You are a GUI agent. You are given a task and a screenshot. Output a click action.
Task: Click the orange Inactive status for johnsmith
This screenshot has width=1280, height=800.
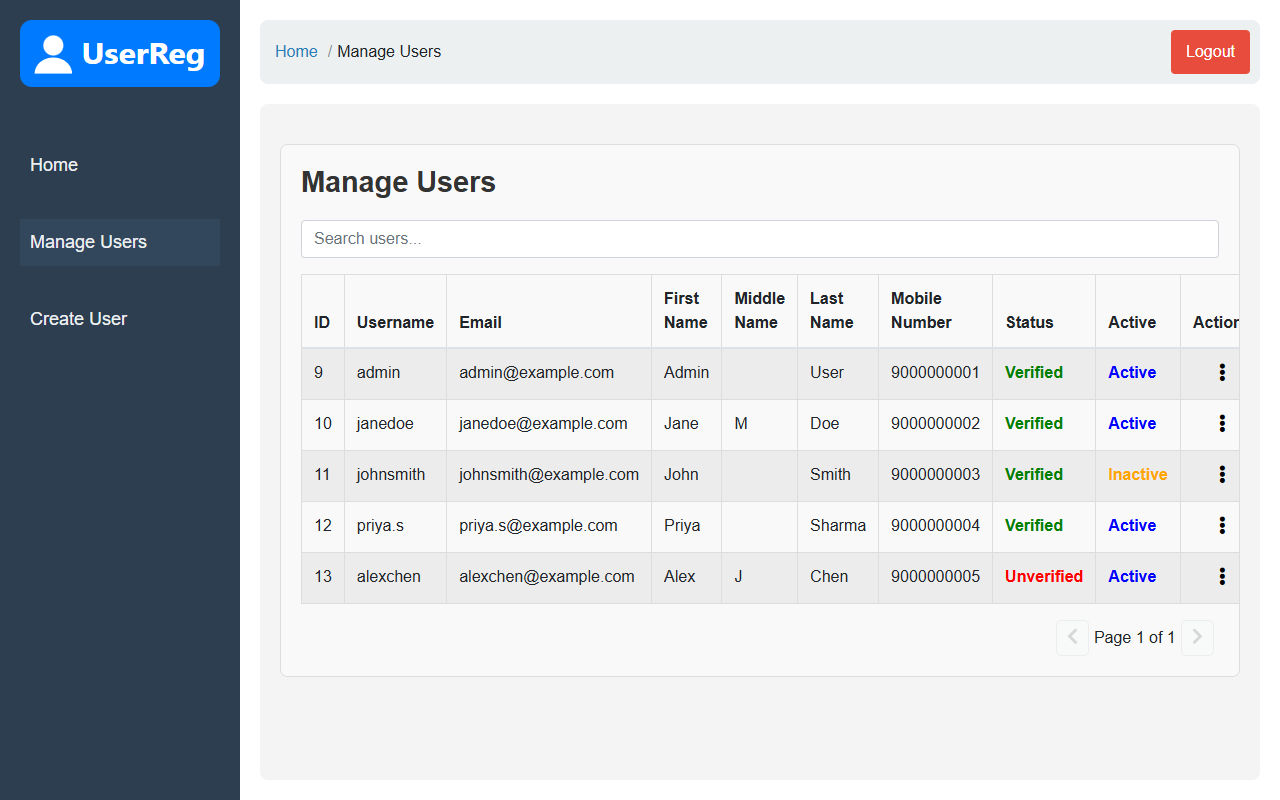(1137, 475)
